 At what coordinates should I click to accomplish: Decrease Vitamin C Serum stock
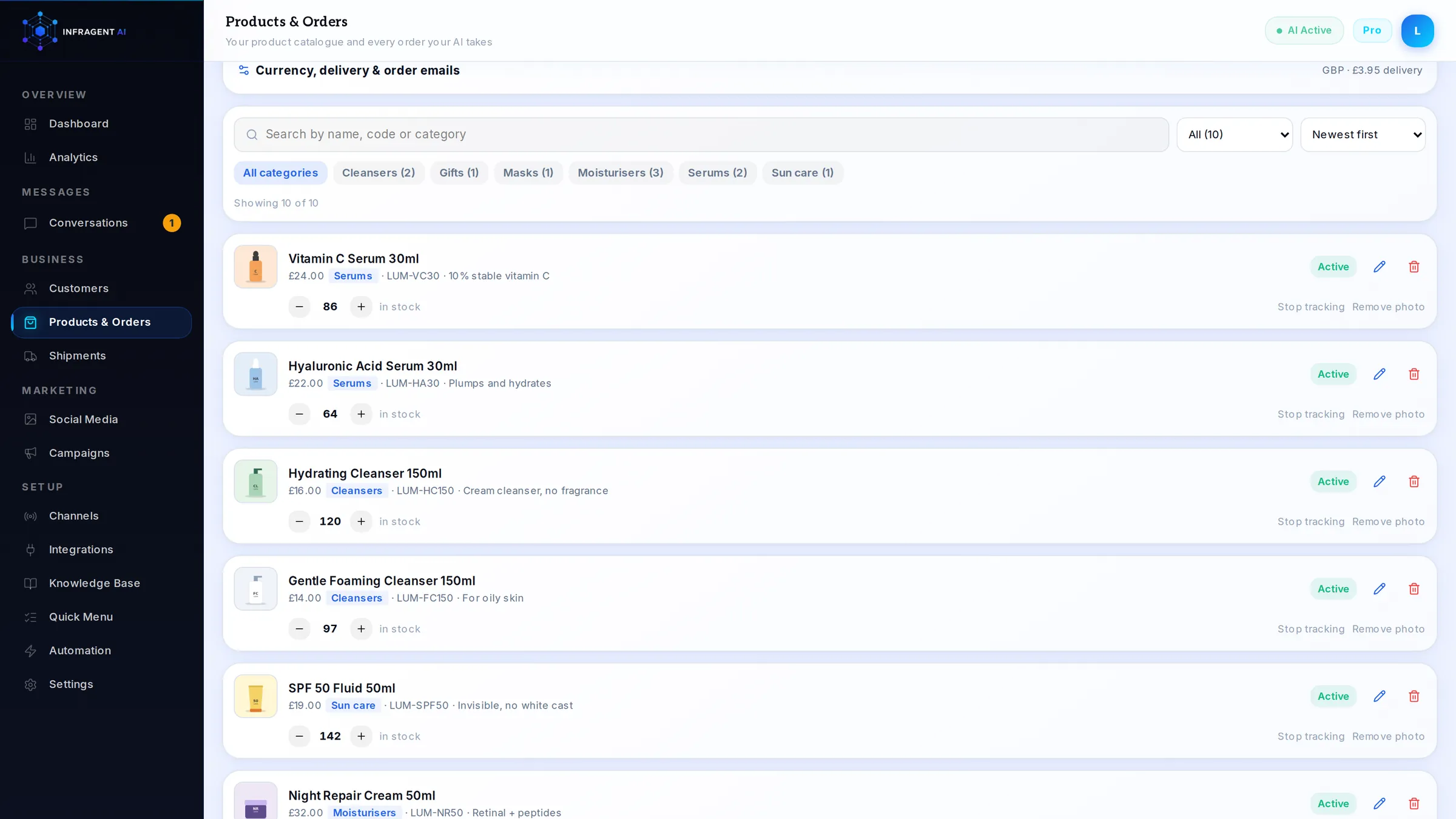(299, 307)
